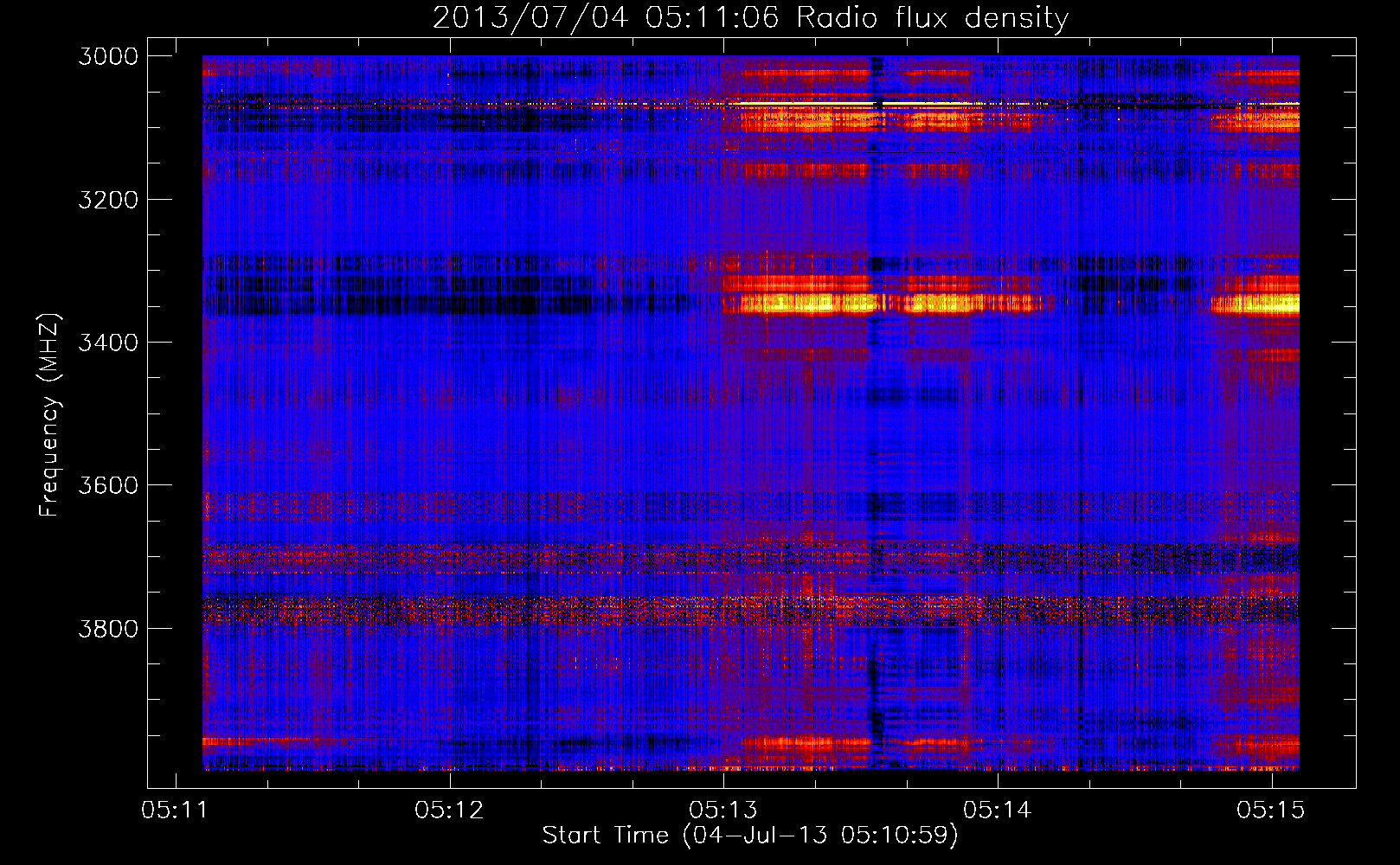Viewport: 1400px width, 865px height.
Task: Click the 3800 frequency tick label
Action: [108, 628]
